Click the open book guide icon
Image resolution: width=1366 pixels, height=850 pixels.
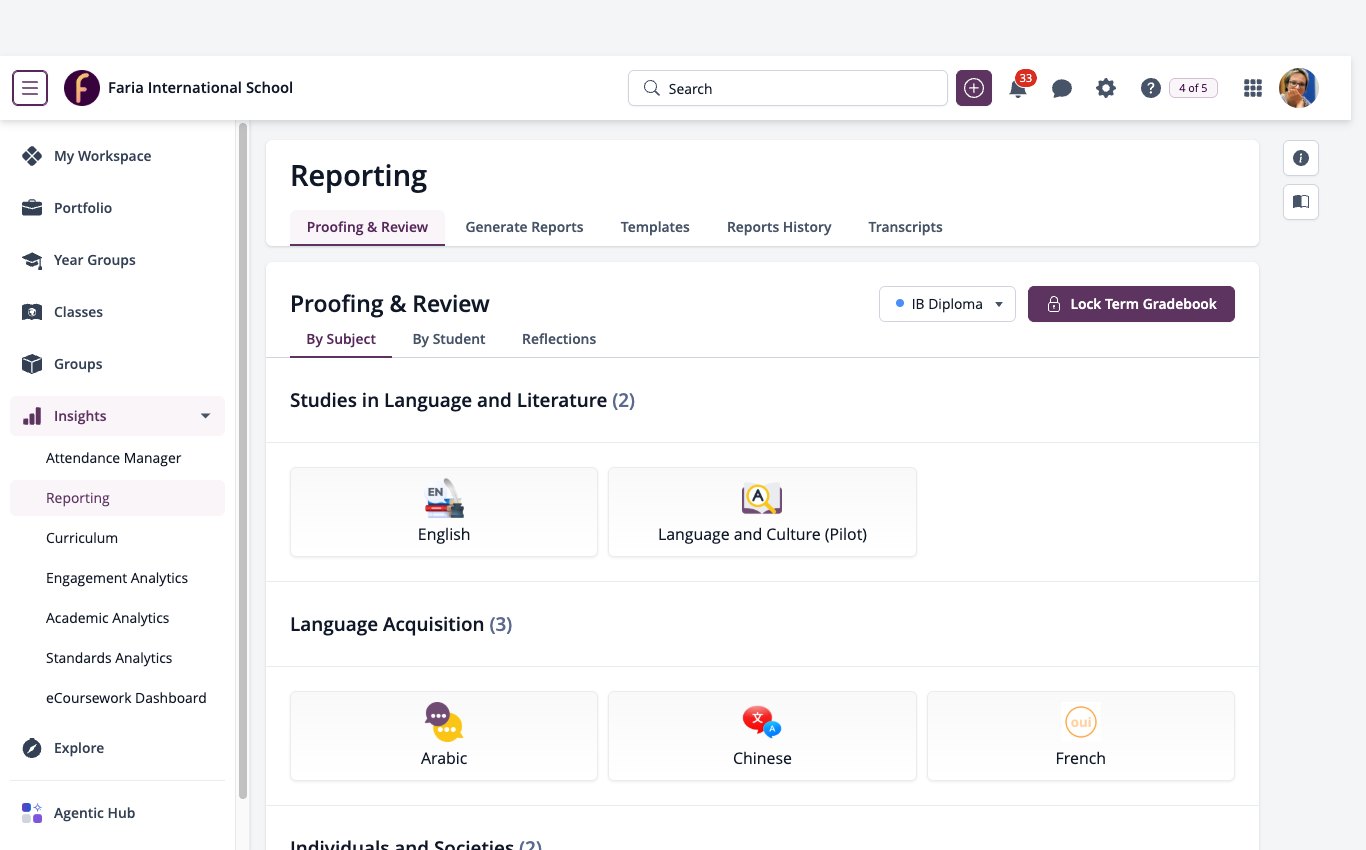[x=1301, y=202]
